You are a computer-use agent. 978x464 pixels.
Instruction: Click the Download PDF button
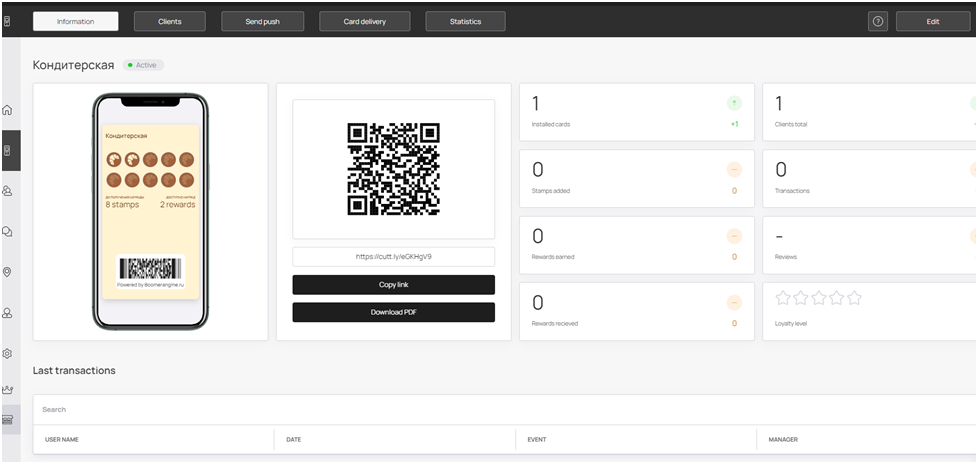[x=394, y=312]
